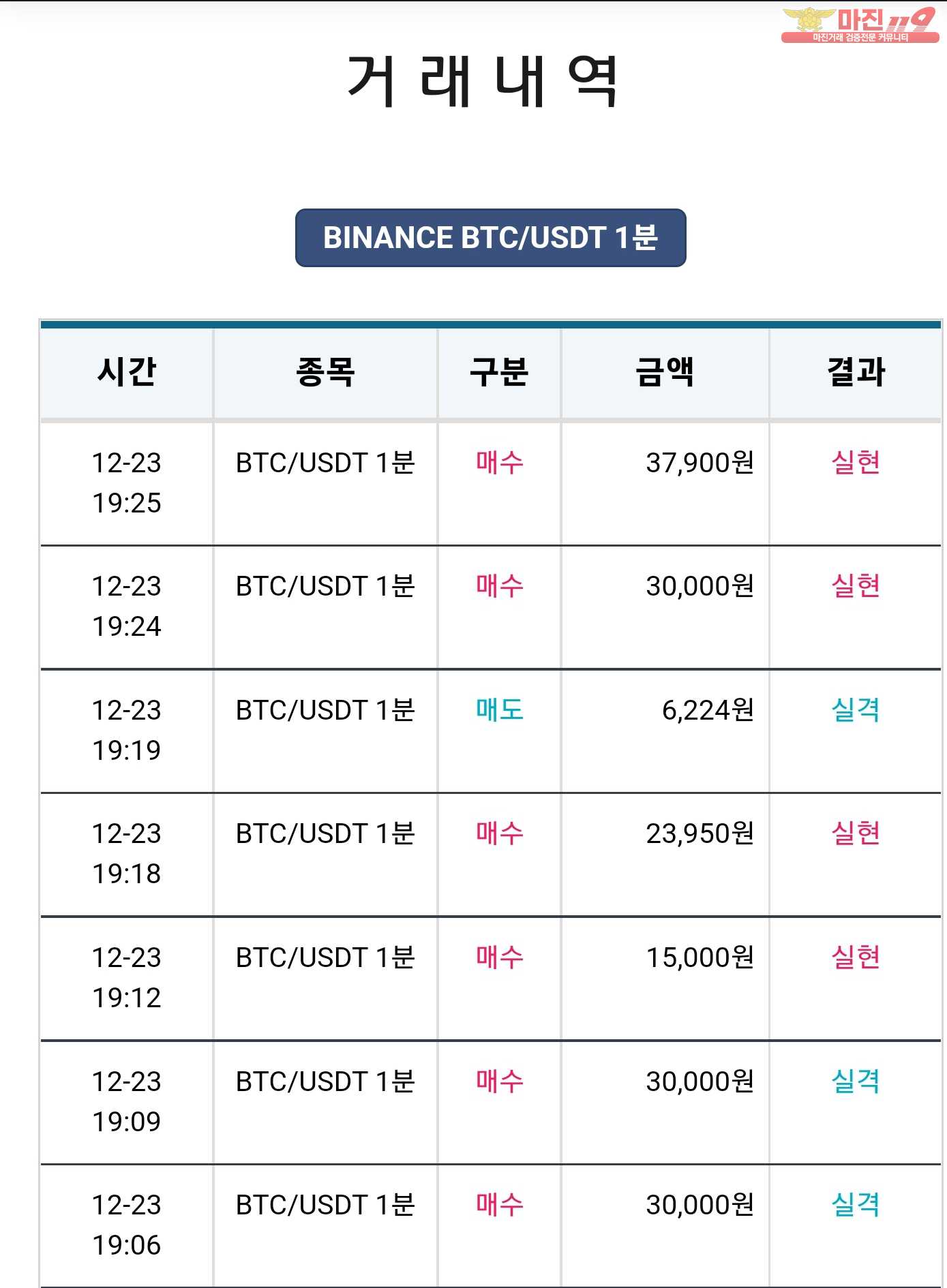947x1288 pixels.
Task: Select the 종목 column header
Action: (325, 372)
